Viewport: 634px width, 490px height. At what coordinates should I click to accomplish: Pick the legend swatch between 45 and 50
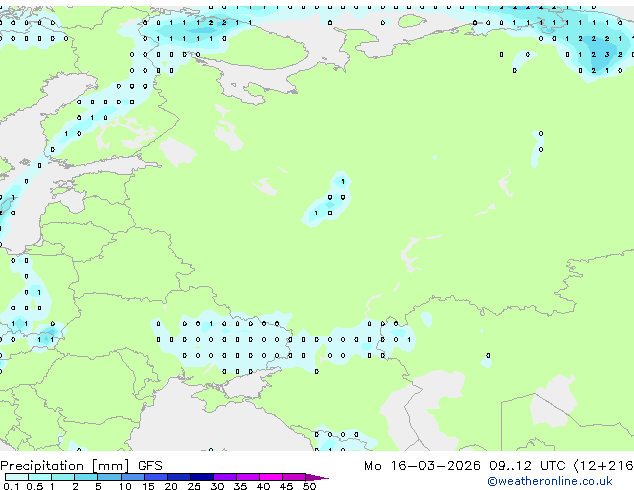coord(294,477)
